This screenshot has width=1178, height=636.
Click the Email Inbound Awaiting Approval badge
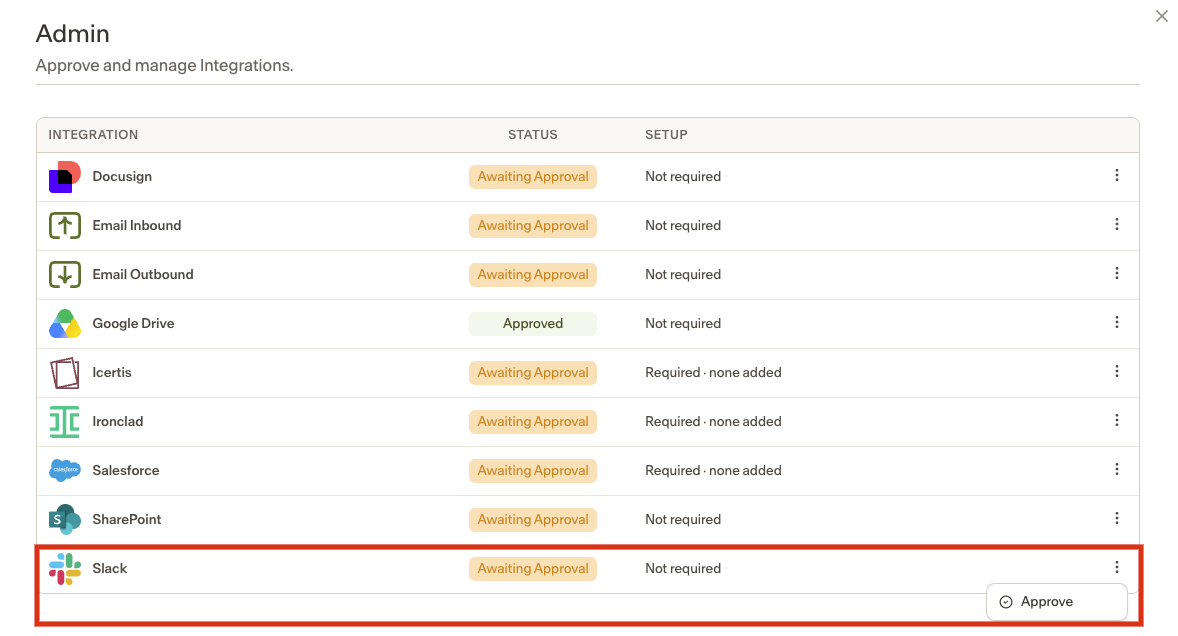tap(533, 226)
